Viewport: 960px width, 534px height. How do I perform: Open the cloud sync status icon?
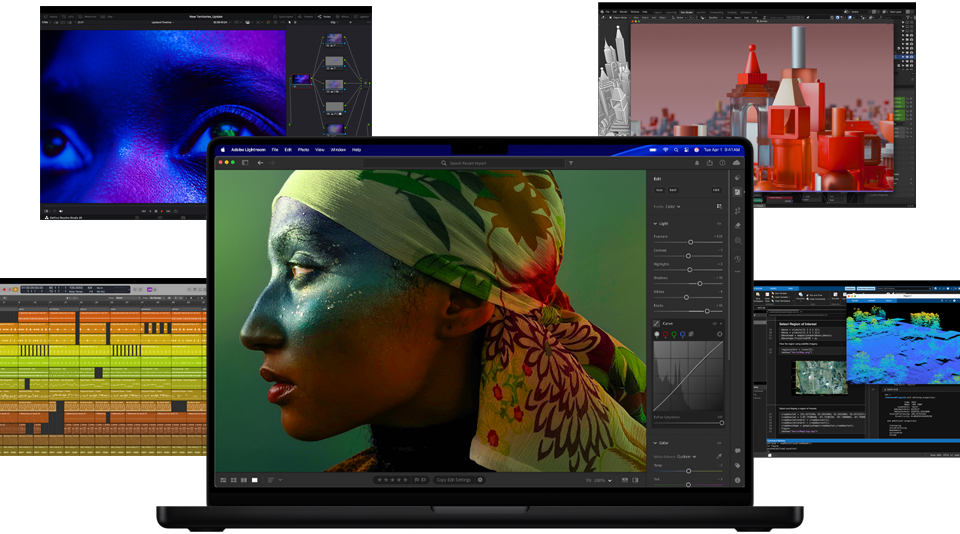[737, 162]
